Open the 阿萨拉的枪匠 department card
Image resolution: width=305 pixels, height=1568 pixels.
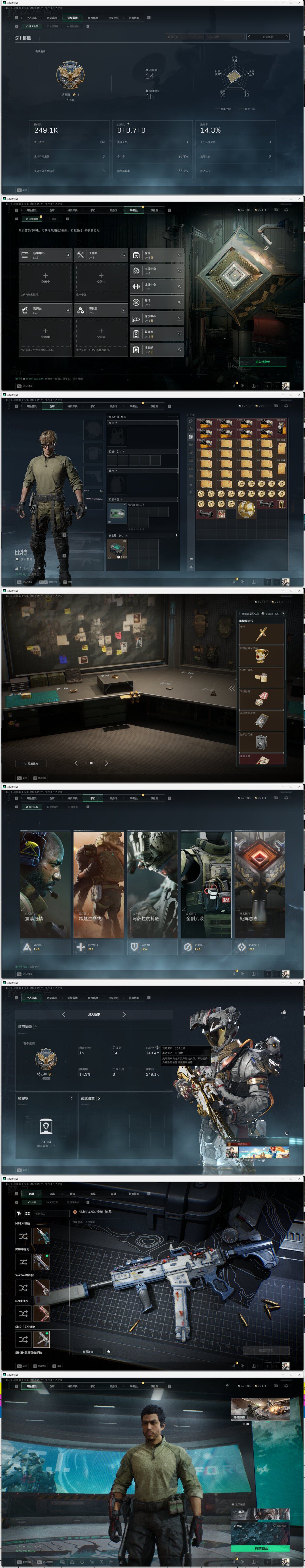[152, 884]
